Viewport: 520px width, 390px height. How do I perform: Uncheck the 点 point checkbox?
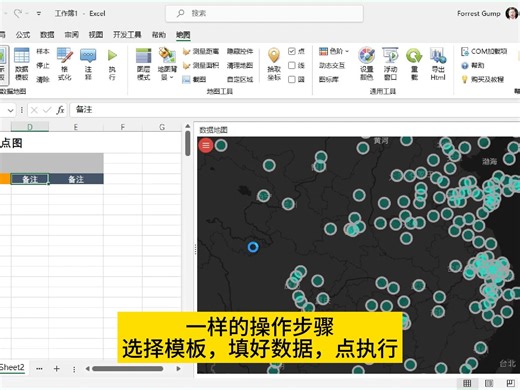[292, 51]
